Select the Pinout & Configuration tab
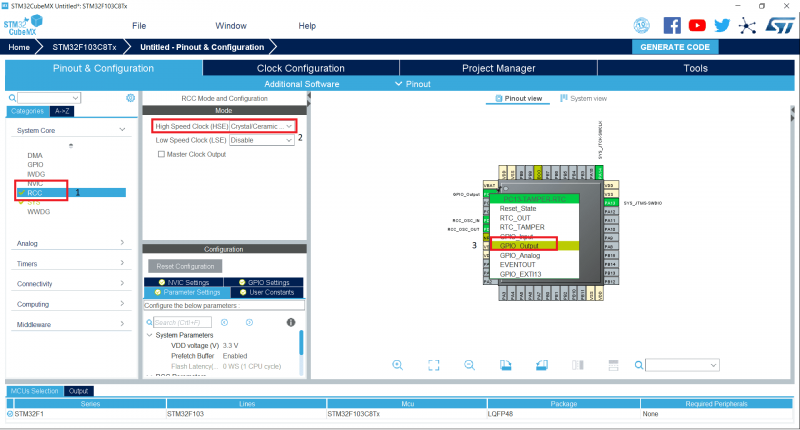Viewport: 800px width, 430px height. coord(103,68)
